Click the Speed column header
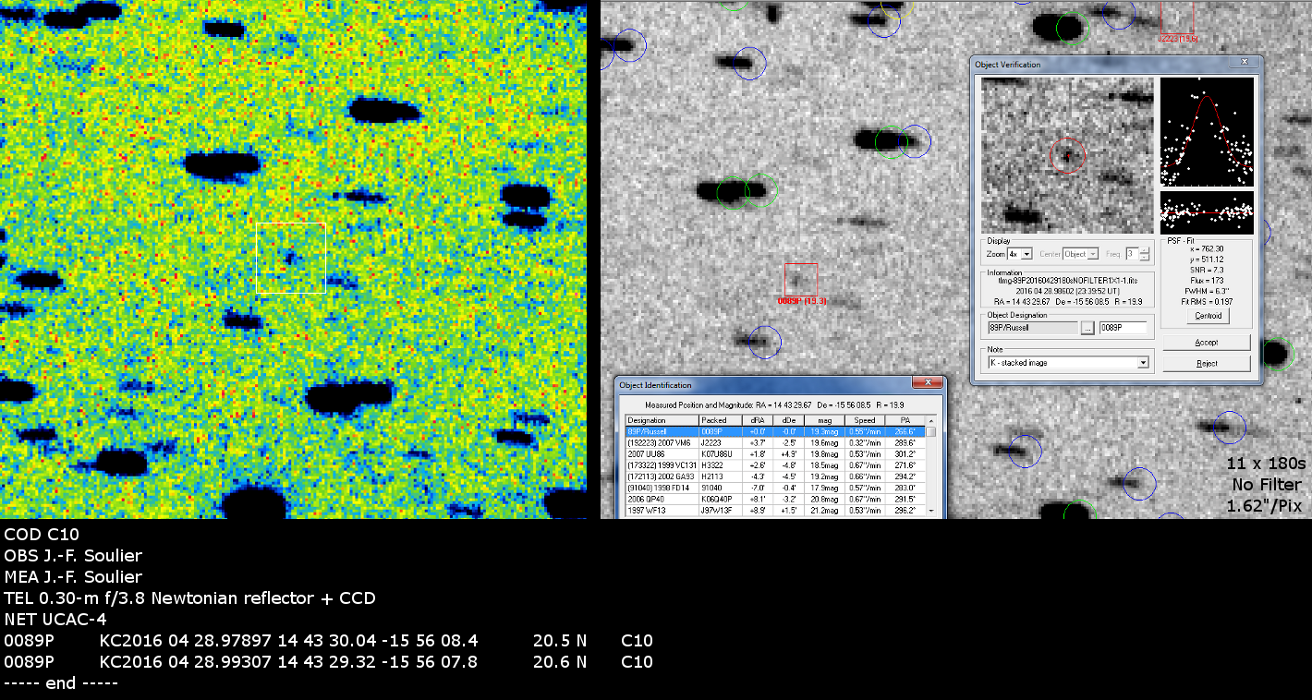The width and height of the screenshot is (1312, 700). (864, 420)
